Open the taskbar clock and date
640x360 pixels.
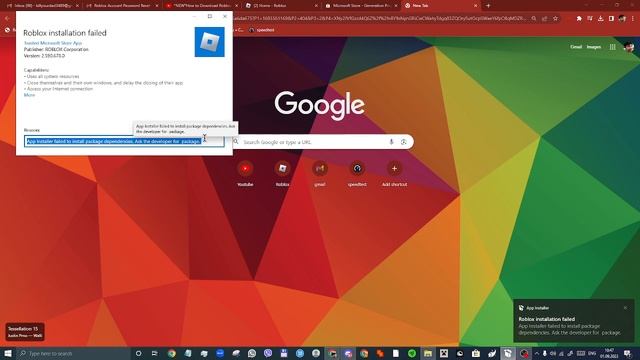[x=609, y=353]
